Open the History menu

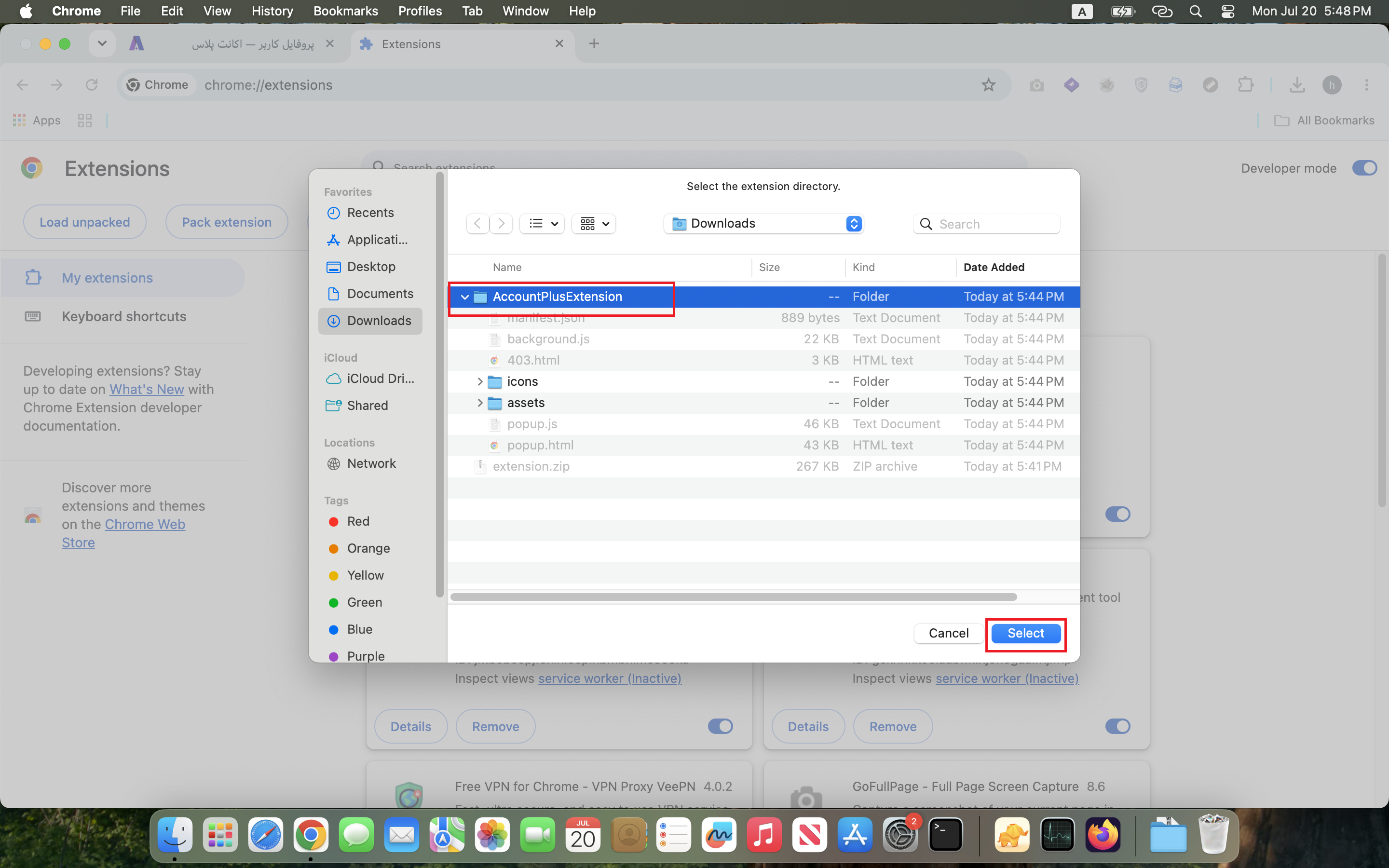tap(272, 12)
